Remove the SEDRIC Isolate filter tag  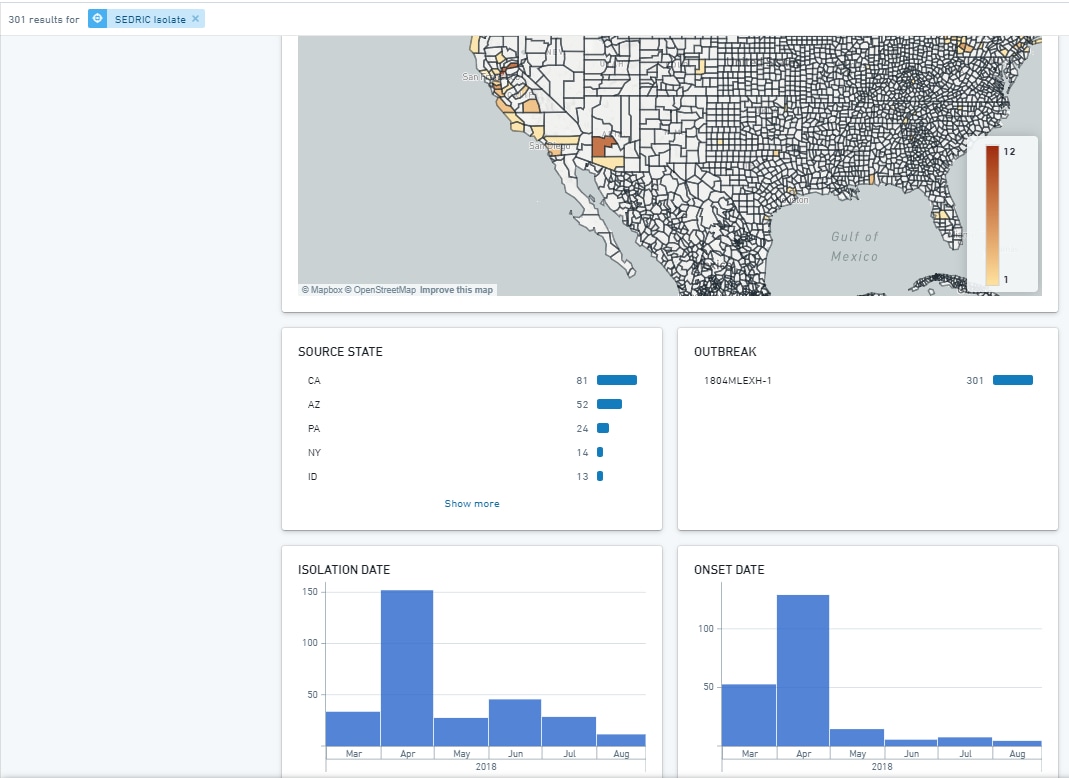196,18
